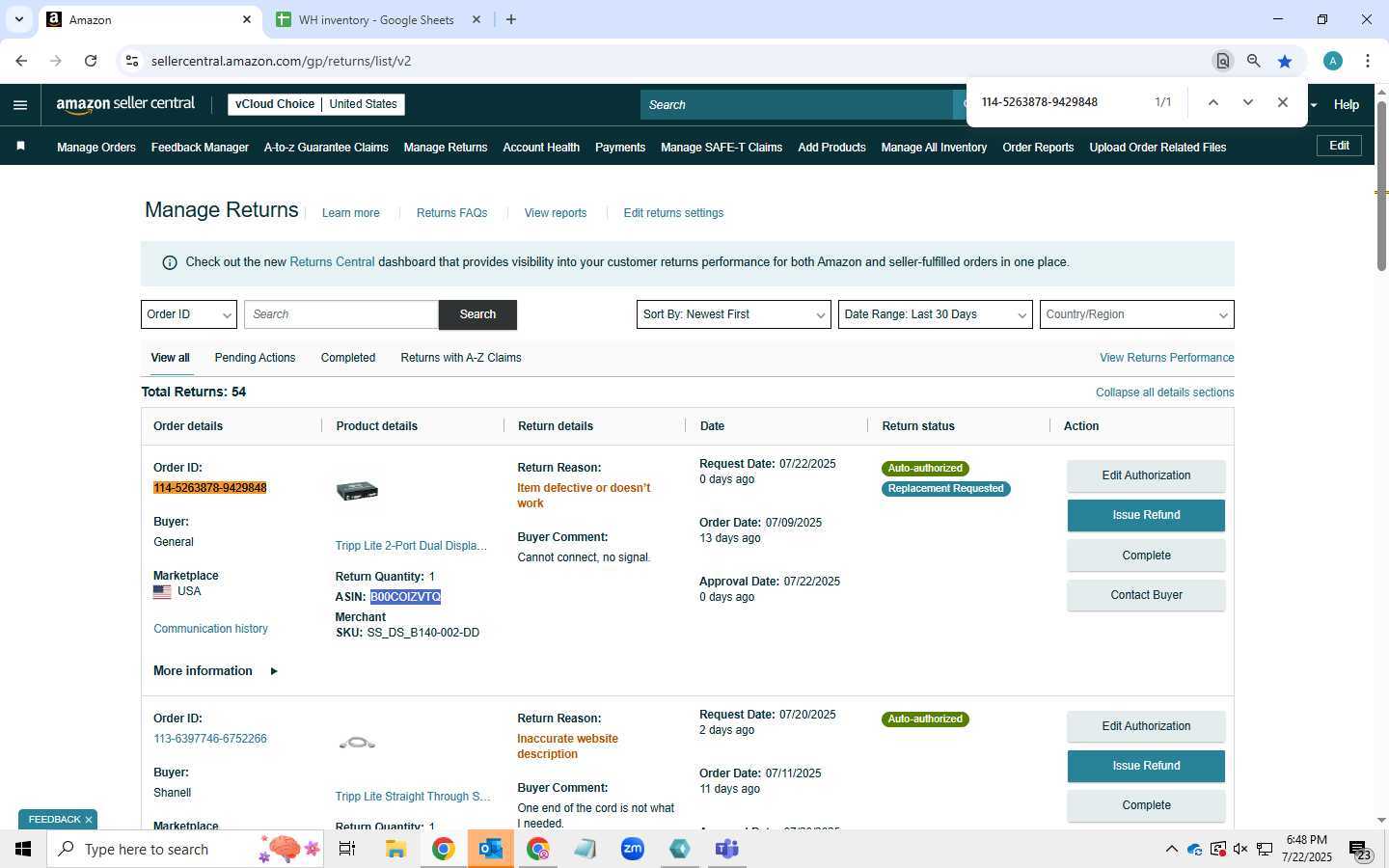Screen dimensions: 1389x868
Task: Select the Completed tab
Action: 348,358
